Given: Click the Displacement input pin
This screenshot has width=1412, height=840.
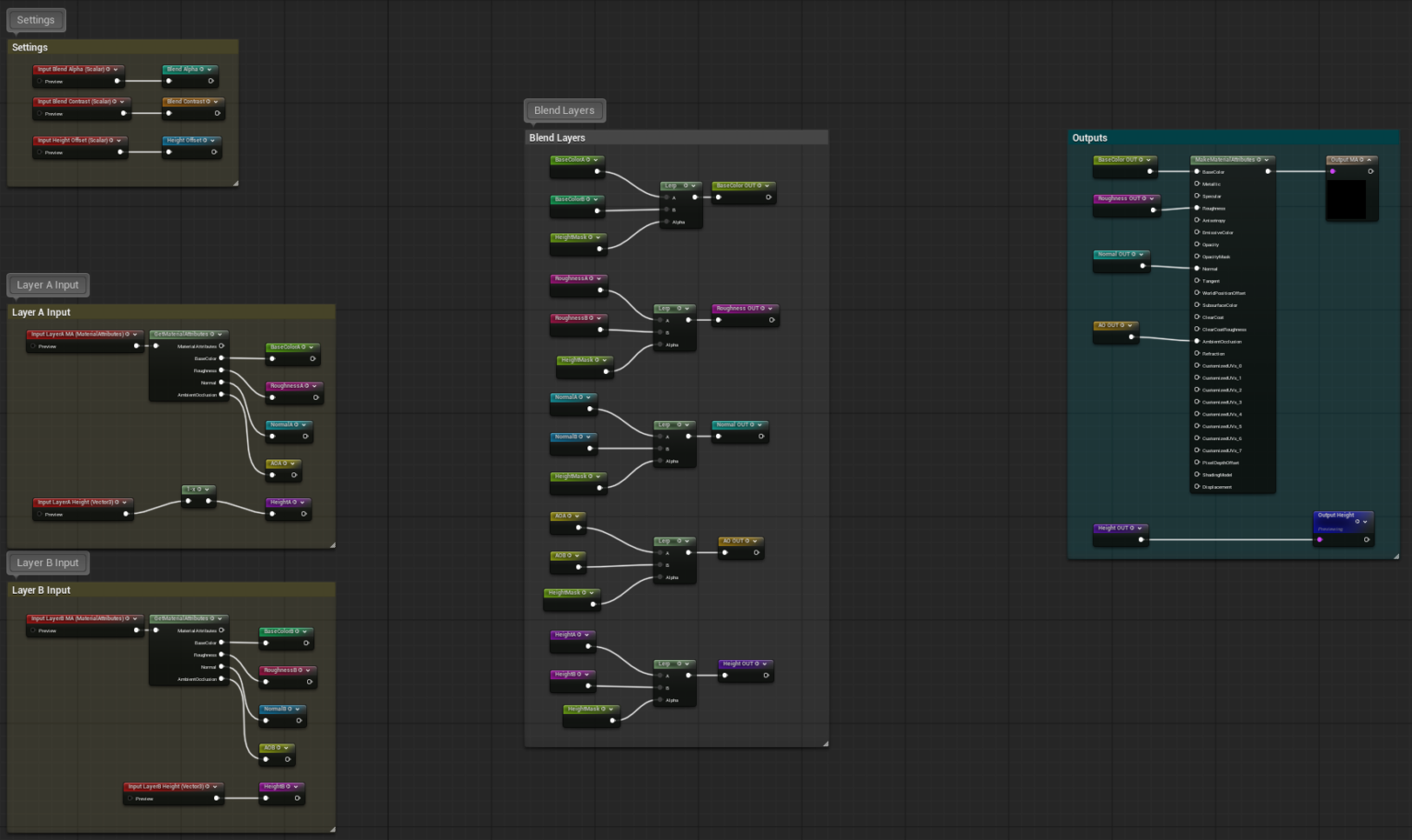Looking at the screenshot, I should tap(1197, 486).
